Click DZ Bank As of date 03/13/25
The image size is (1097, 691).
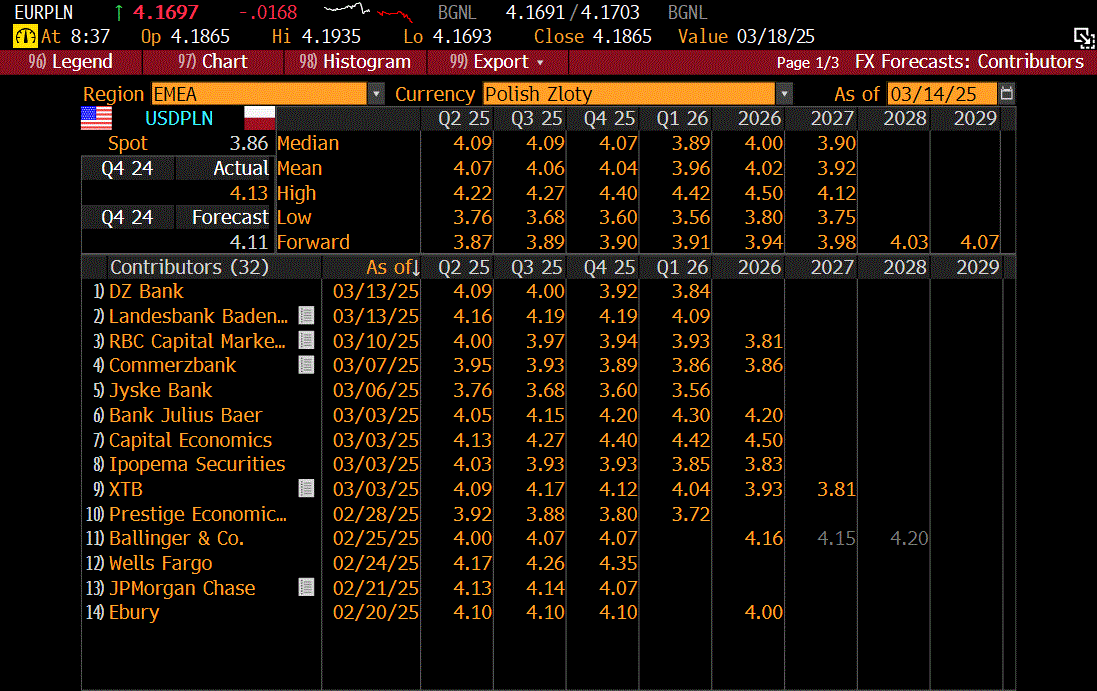(376, 291)
